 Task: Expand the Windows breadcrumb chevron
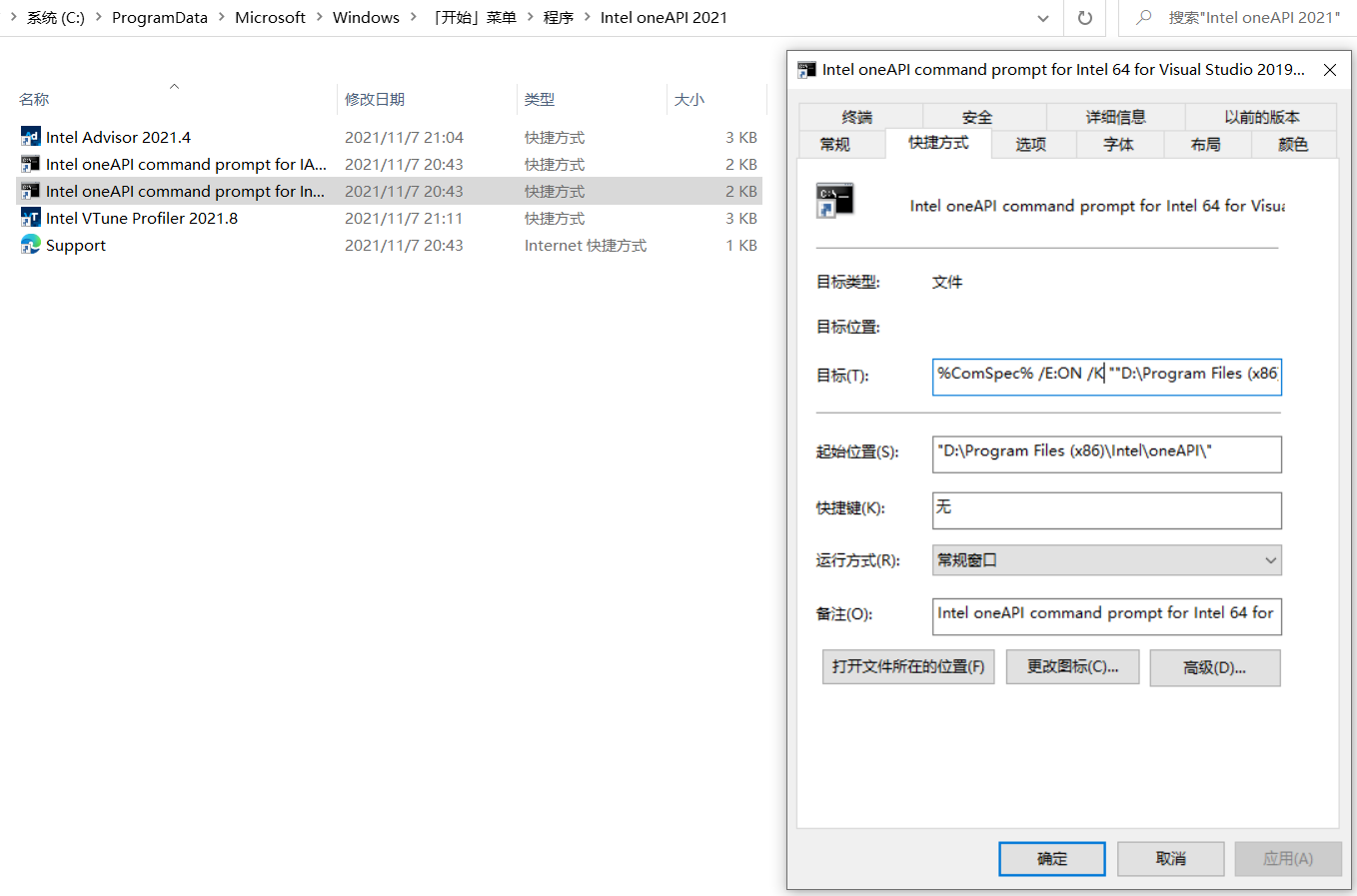(414, 17)
